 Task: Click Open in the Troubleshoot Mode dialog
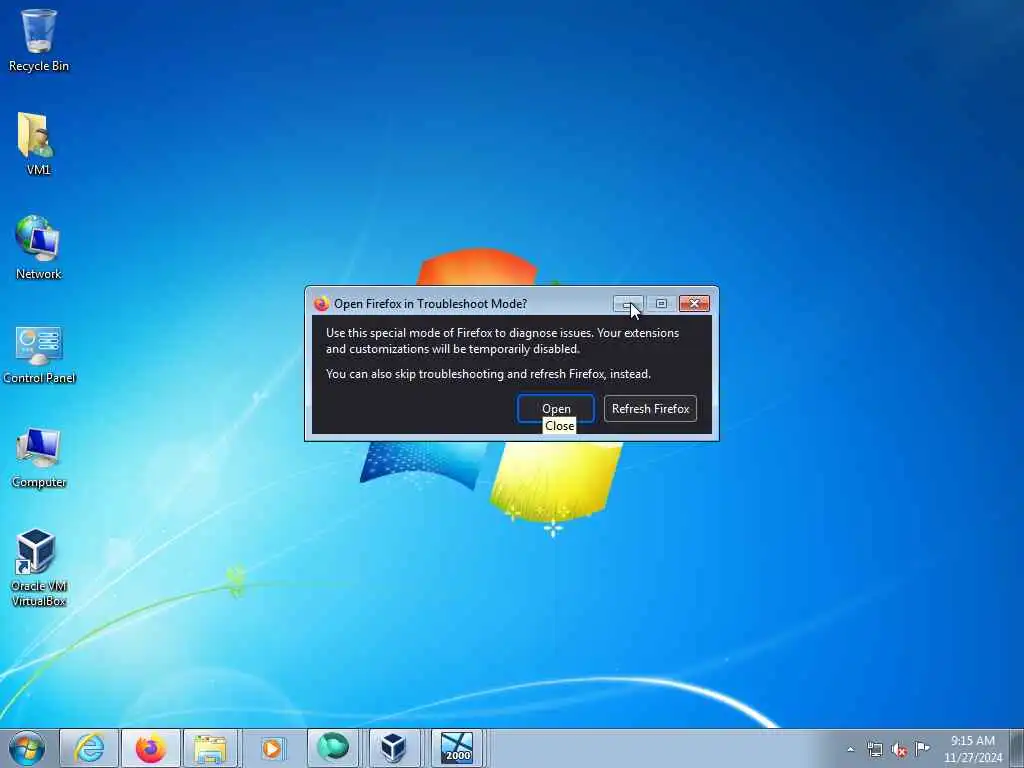(x=556, y=409)
